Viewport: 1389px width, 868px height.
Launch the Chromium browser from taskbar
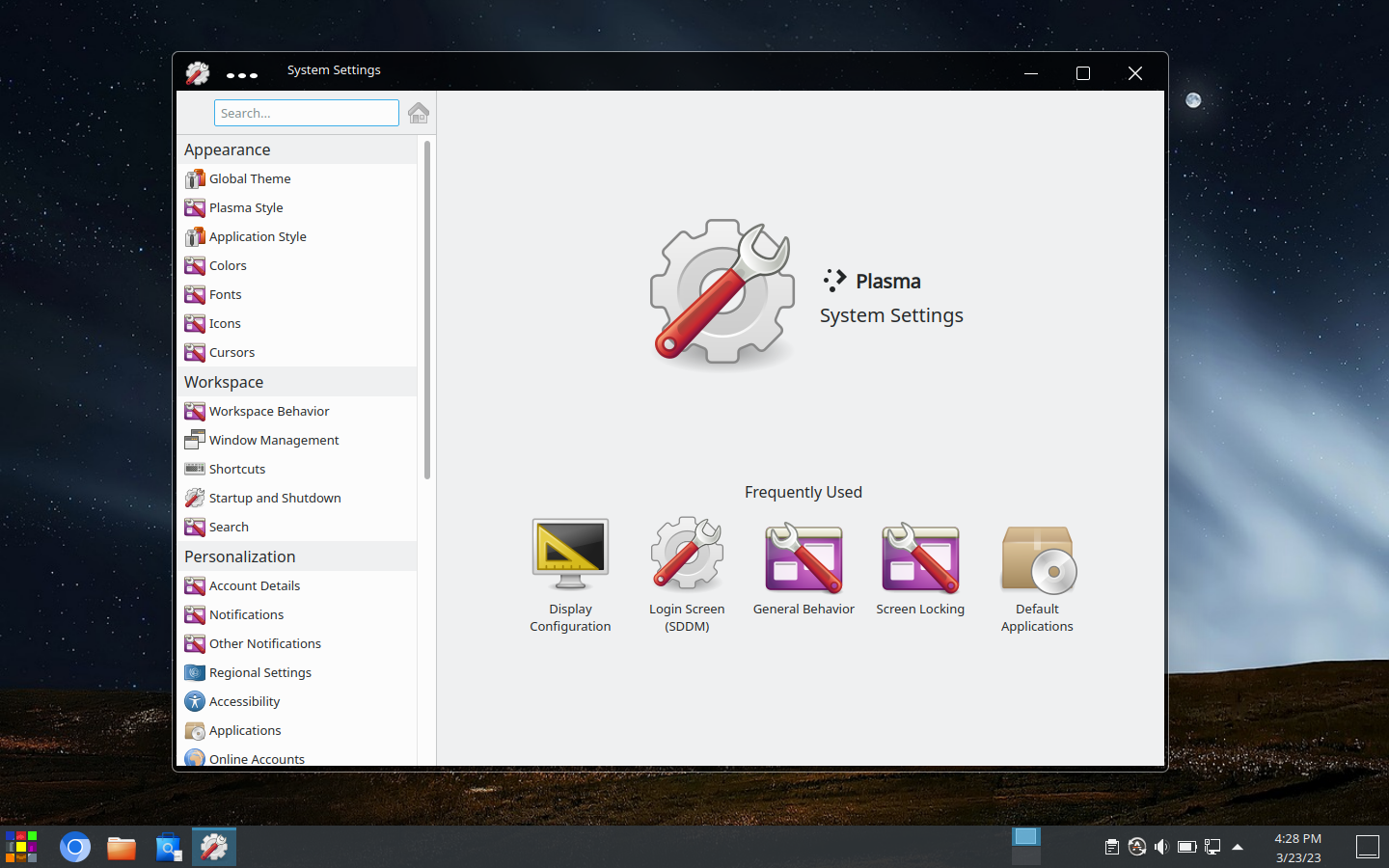point(74,848)
